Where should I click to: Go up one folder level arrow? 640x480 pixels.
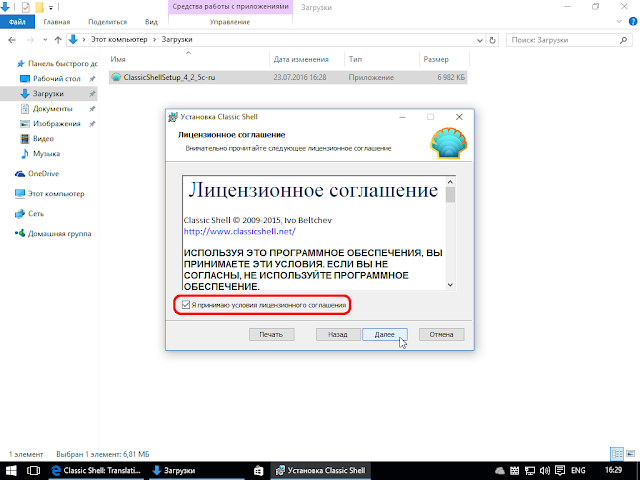(58, 40)
